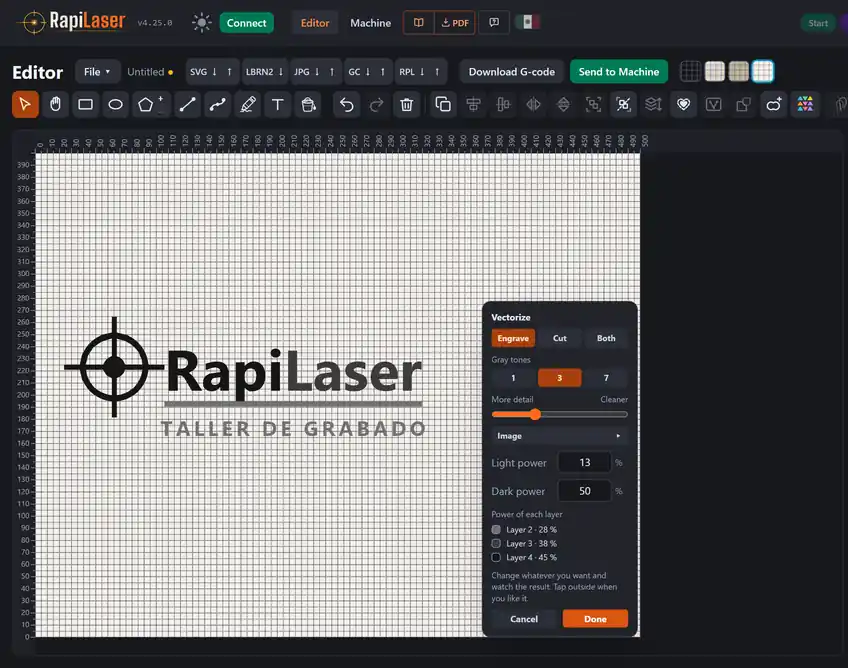Confirm vectorize with Done

pos(595,619)
